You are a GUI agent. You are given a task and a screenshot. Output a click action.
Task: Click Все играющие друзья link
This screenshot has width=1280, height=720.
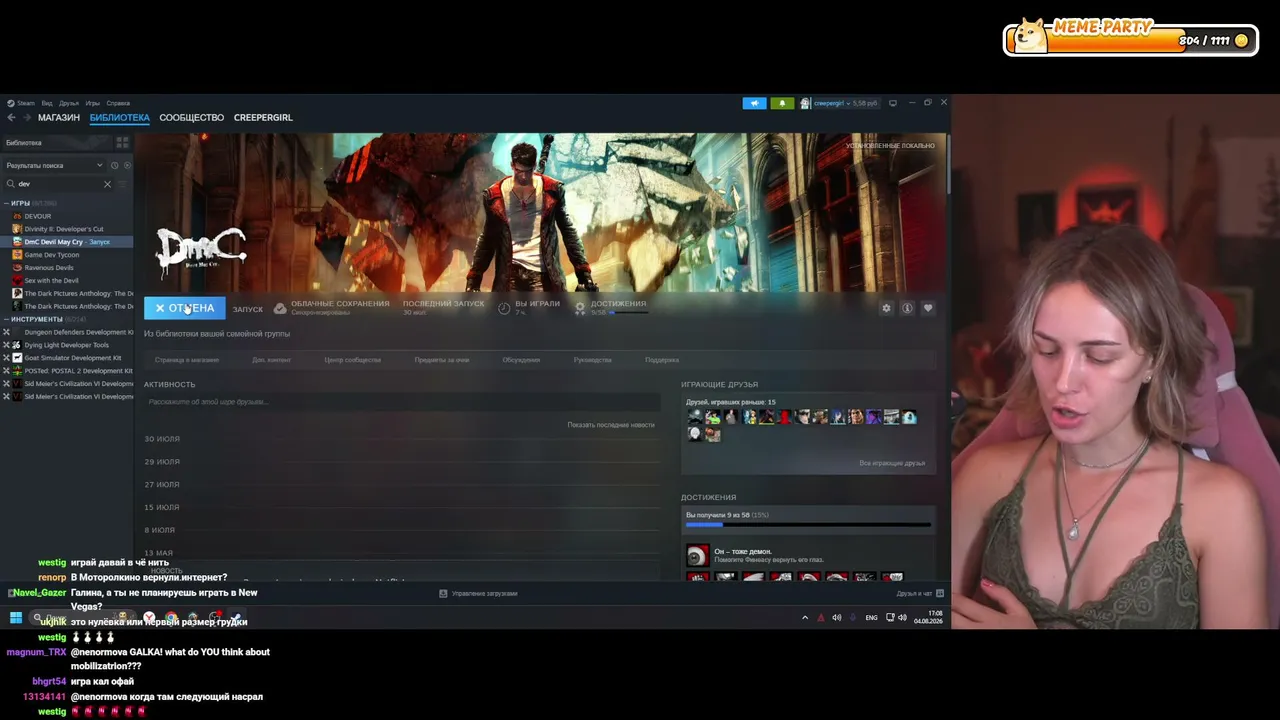[x=892, y=463]
